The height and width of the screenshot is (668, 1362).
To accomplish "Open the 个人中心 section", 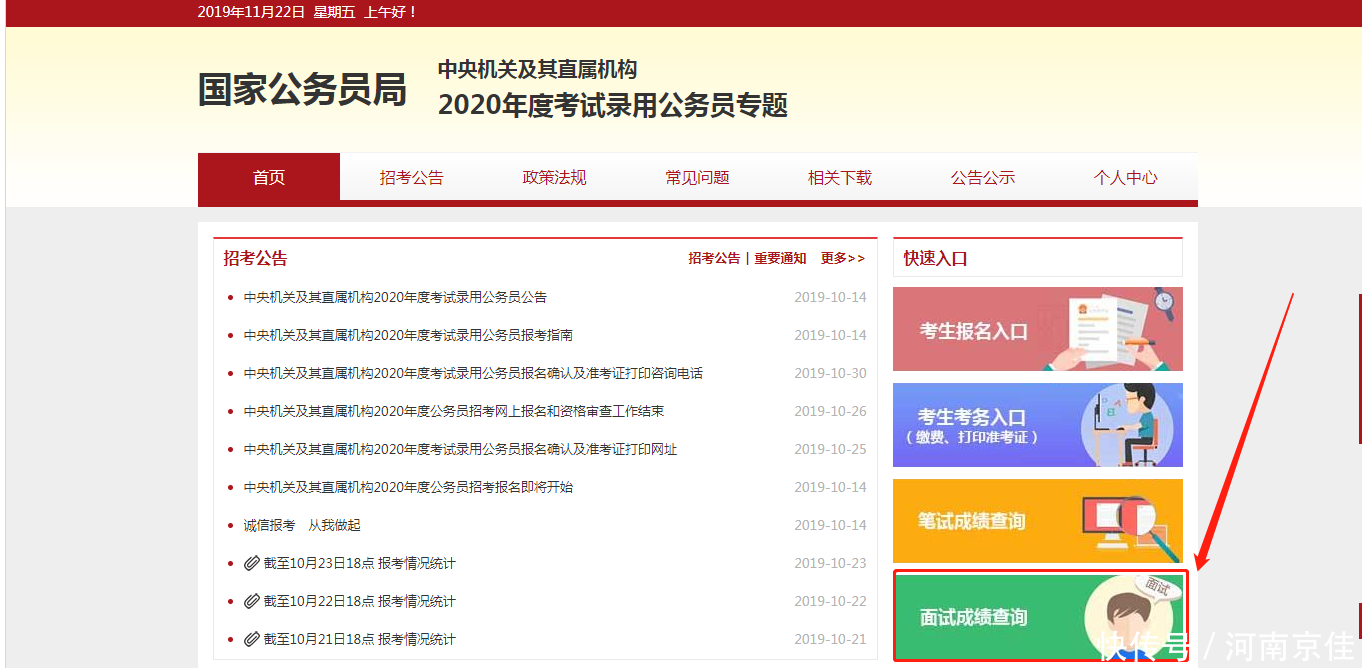I will [1126, 177].
